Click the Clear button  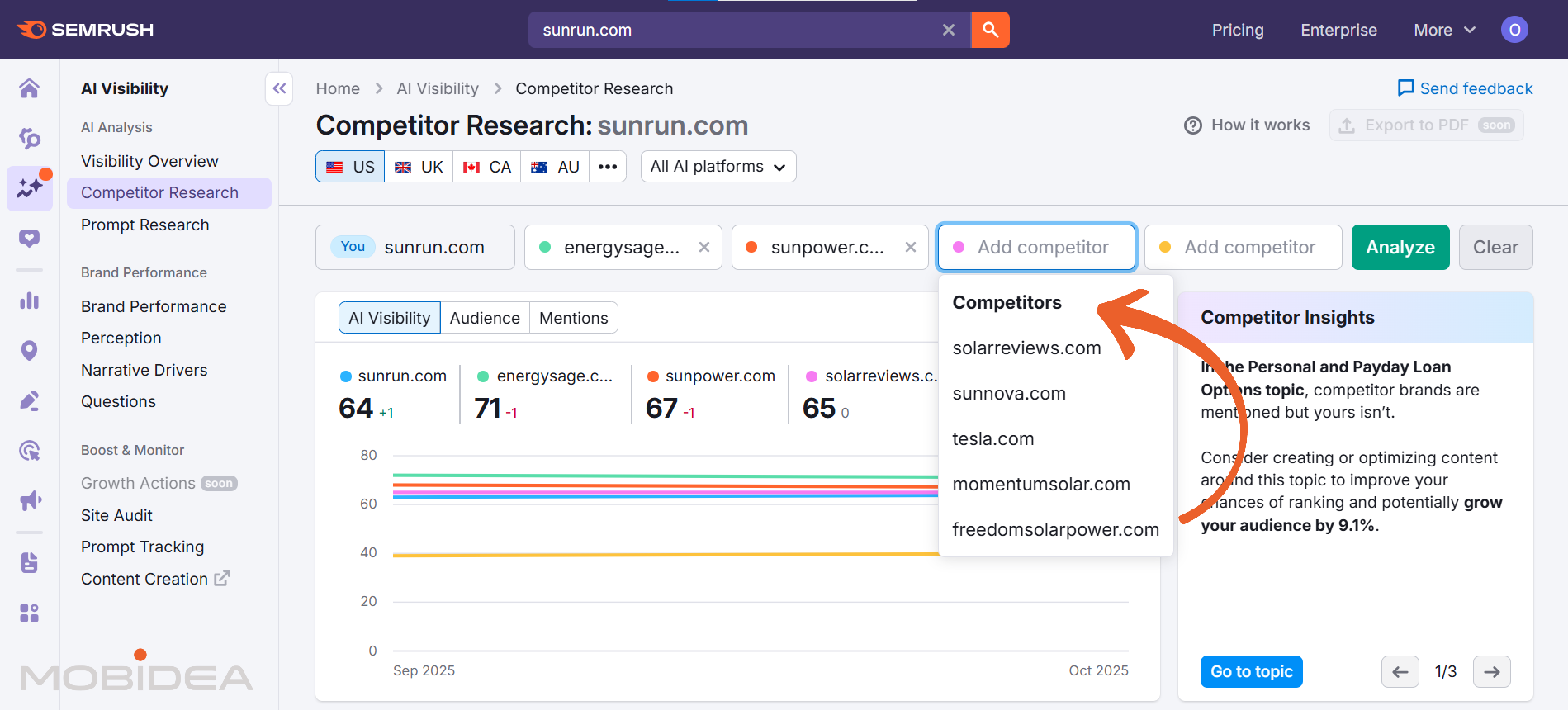coord(1495,247)
